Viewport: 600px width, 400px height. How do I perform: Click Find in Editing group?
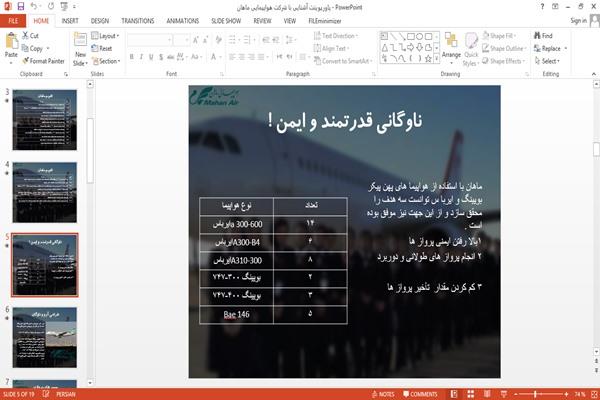[x=543, y=36]
